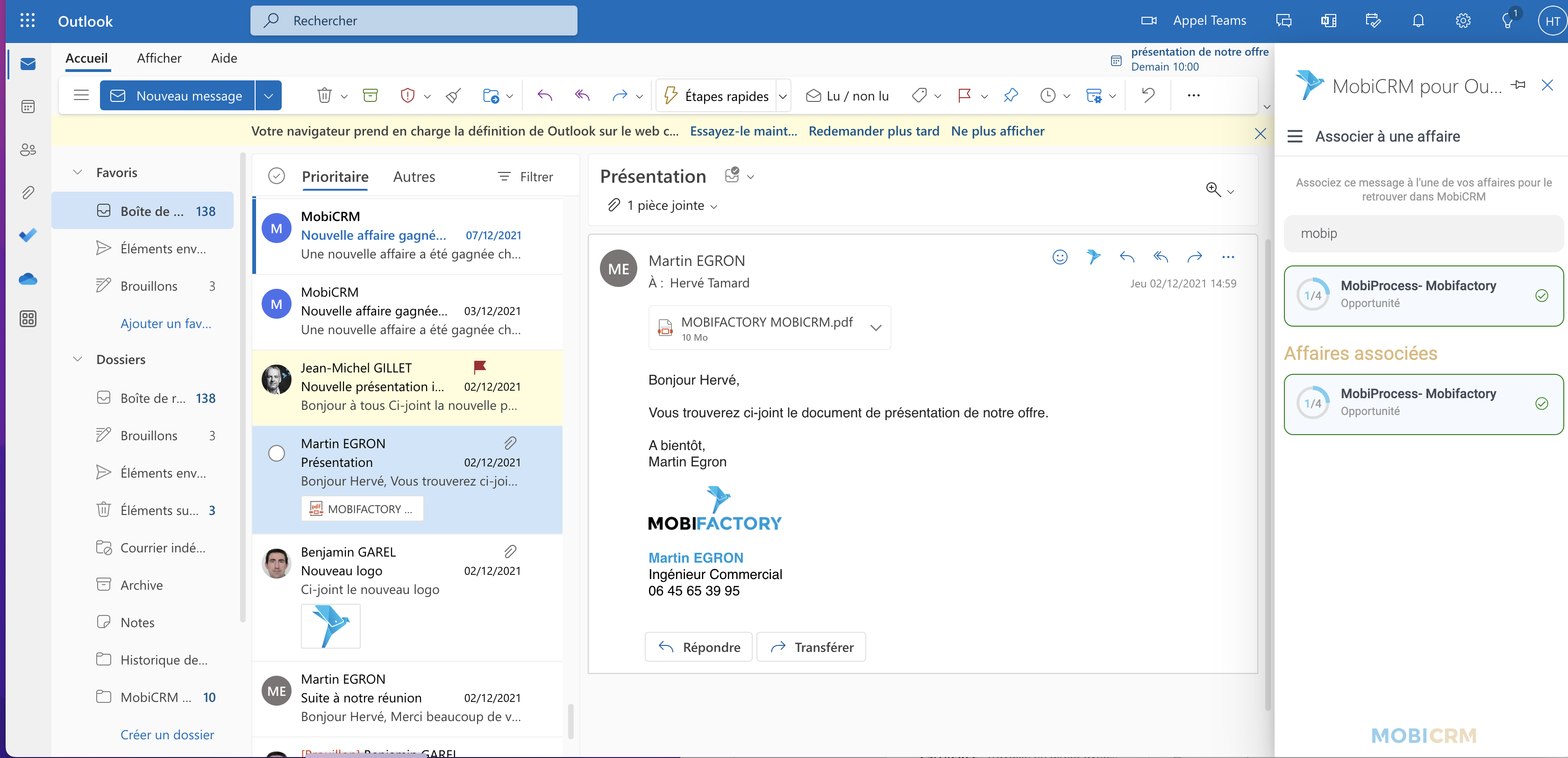1568x758 pixels.
Task: Click the zoom magnifier icon in reading pane
Action: pos(1213,189)
